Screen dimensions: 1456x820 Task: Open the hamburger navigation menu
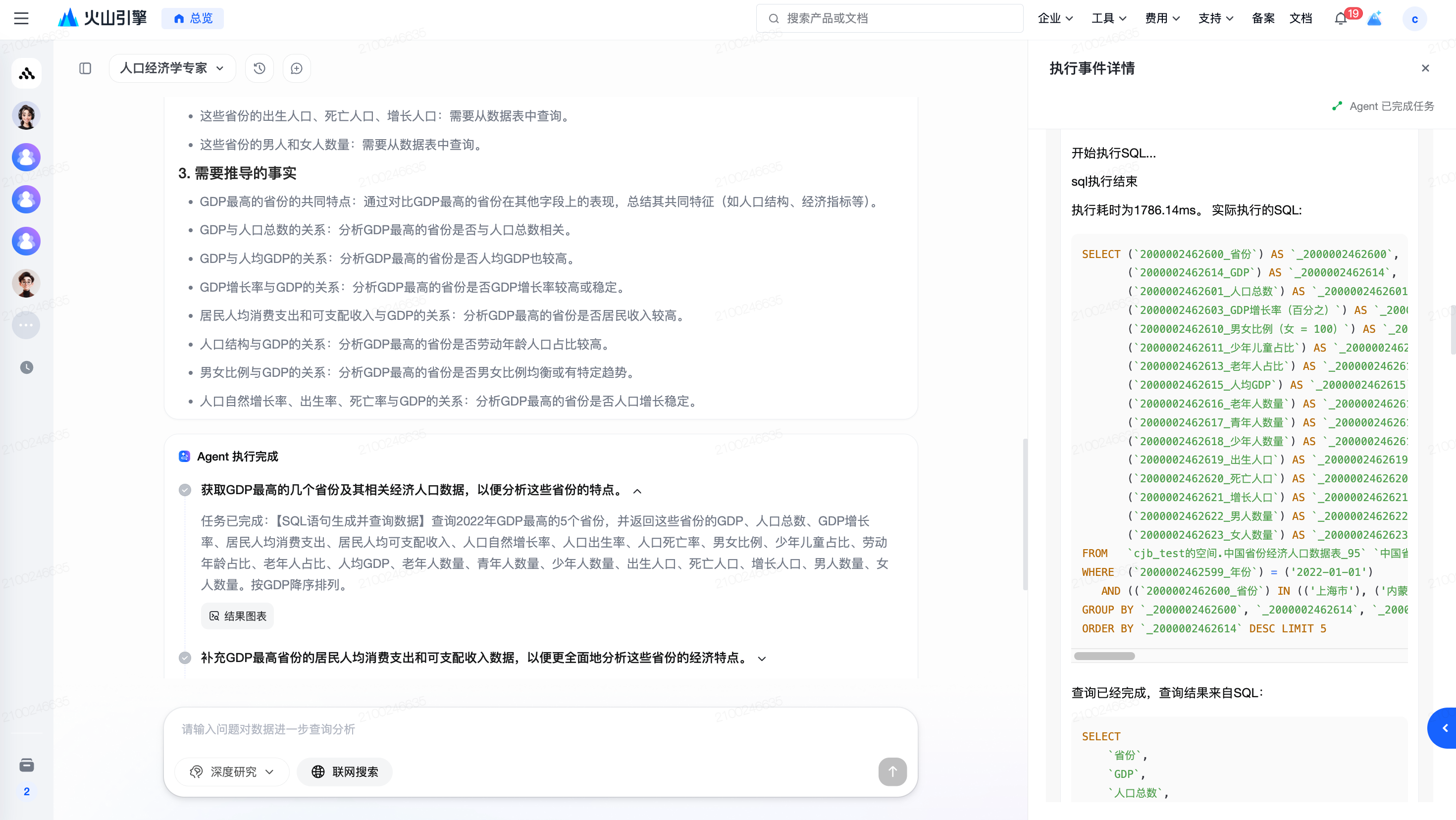click(21, 18)
